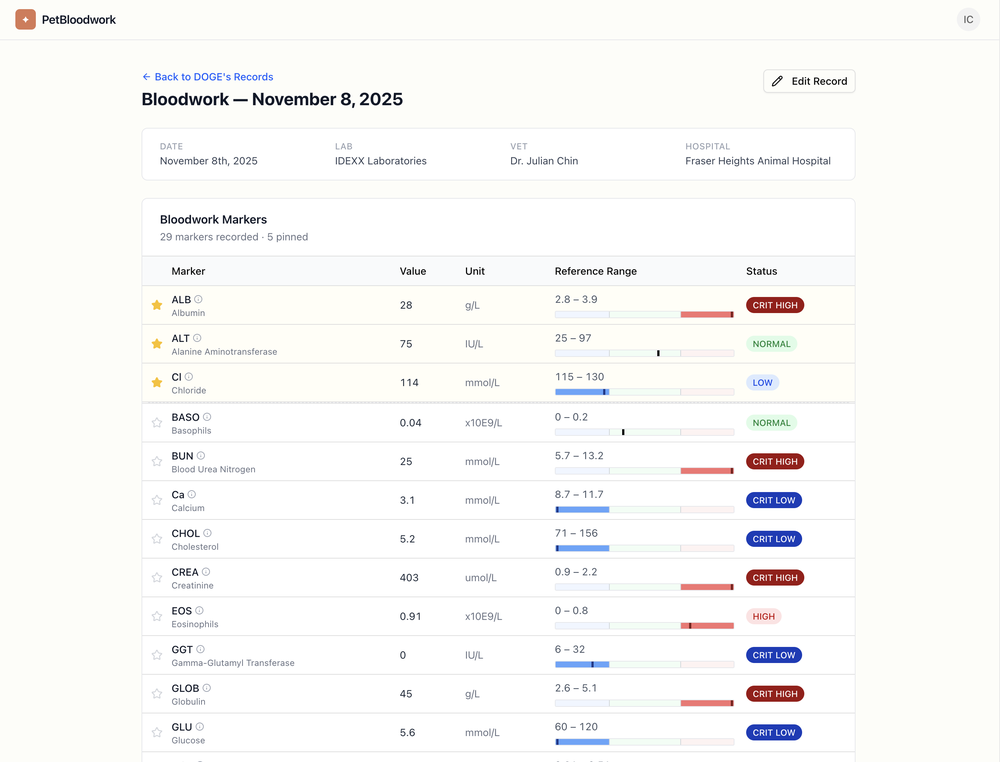The height and width of the screenshot is (762, 1000).
Task: Click the LOW badge for Chloride
Action: point(762,383)
